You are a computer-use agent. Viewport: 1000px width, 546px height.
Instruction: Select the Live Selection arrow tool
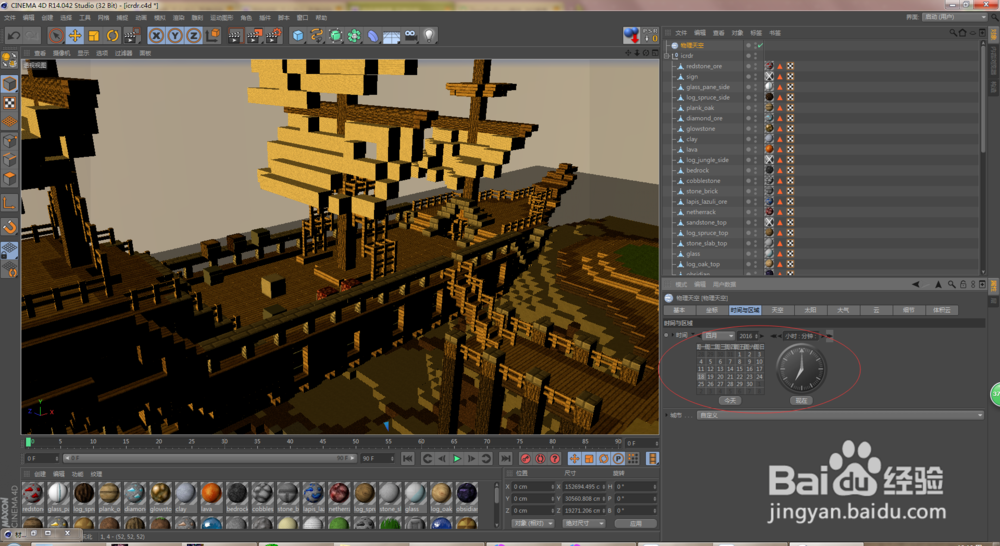point(56,36)
